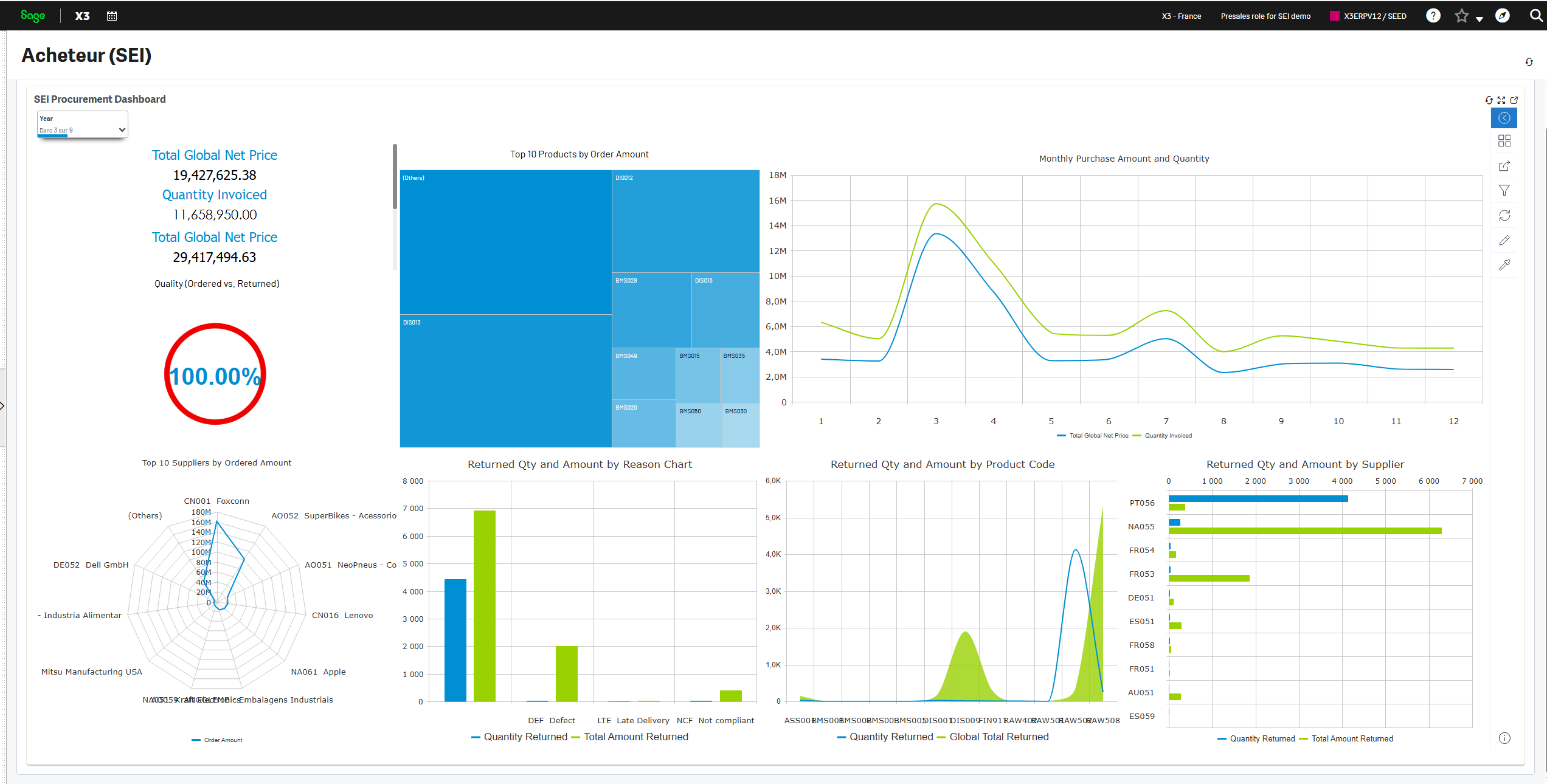The width and height of the screenshot is (1547, 784).
Task: Refresh the SEI Procurement Dashboard widget
Action: click(1489, 100)
